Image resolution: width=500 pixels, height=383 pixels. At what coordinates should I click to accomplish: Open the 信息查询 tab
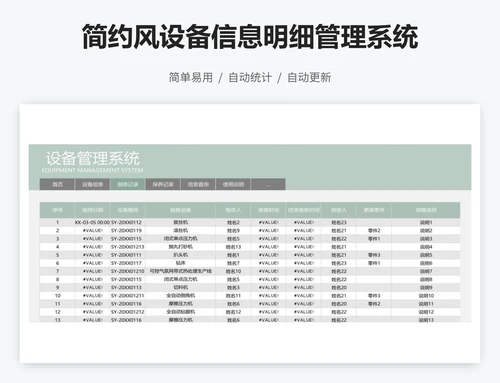pos(198,184)
